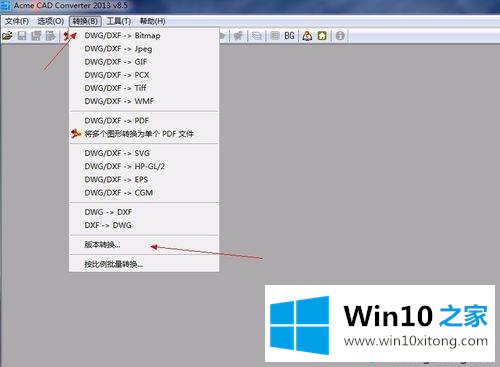Click the gray tool icon before the stacked windows icon
Image resolution: width=500 pixels, height=367 pixels.
click(x=238, y=36)
